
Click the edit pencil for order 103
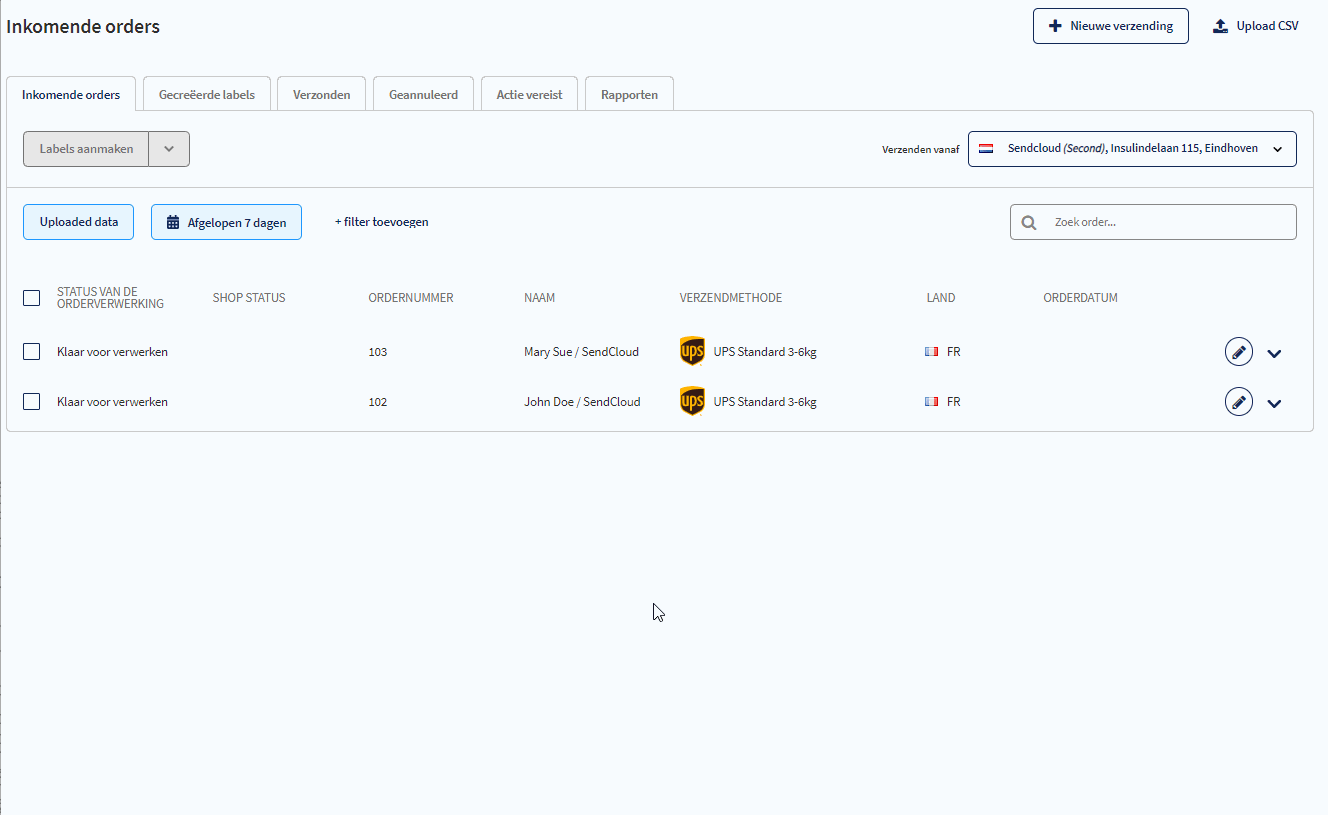coord(1238,352)
